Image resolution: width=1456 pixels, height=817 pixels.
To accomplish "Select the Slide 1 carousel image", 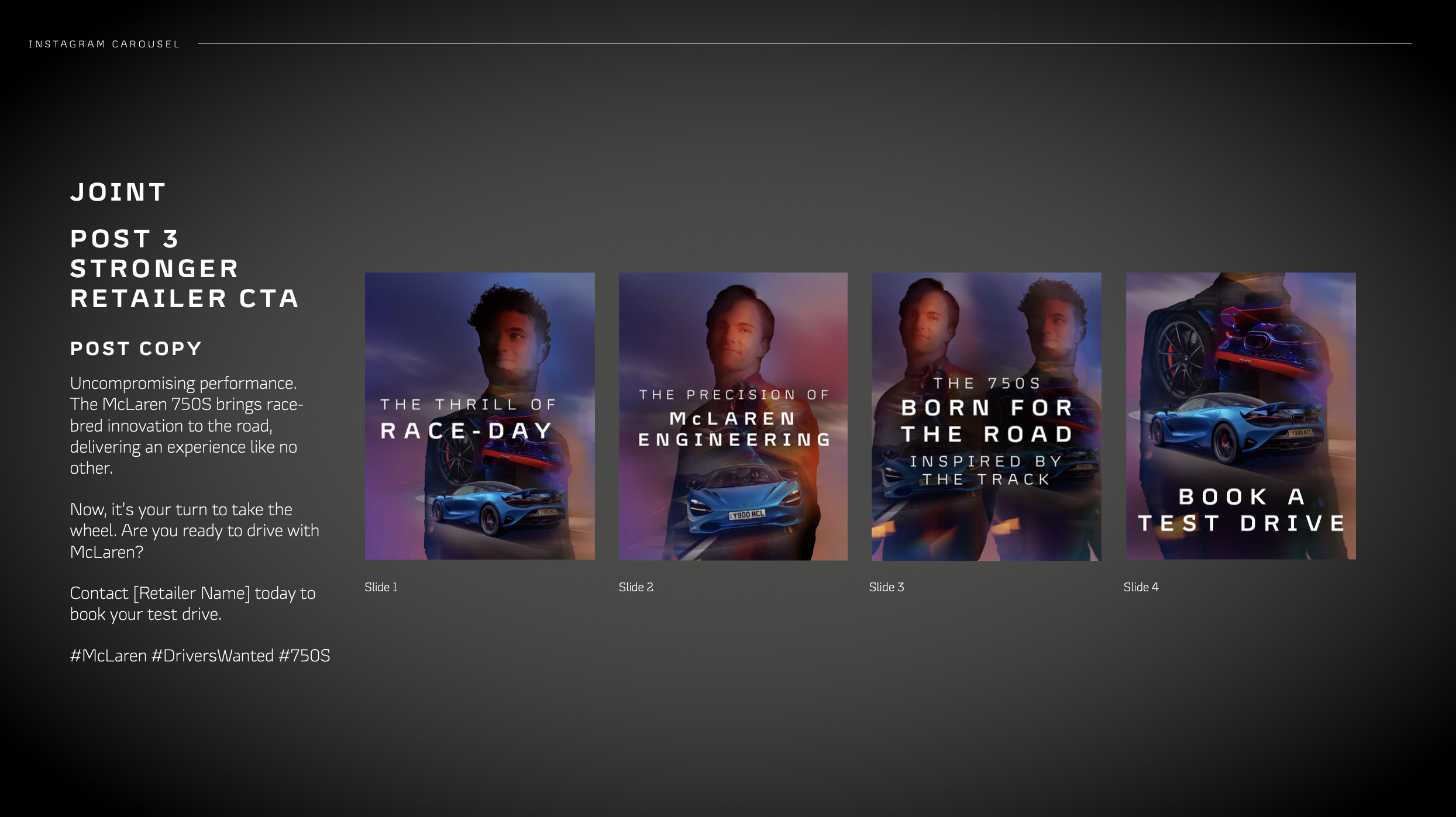I will pos(480,416).
